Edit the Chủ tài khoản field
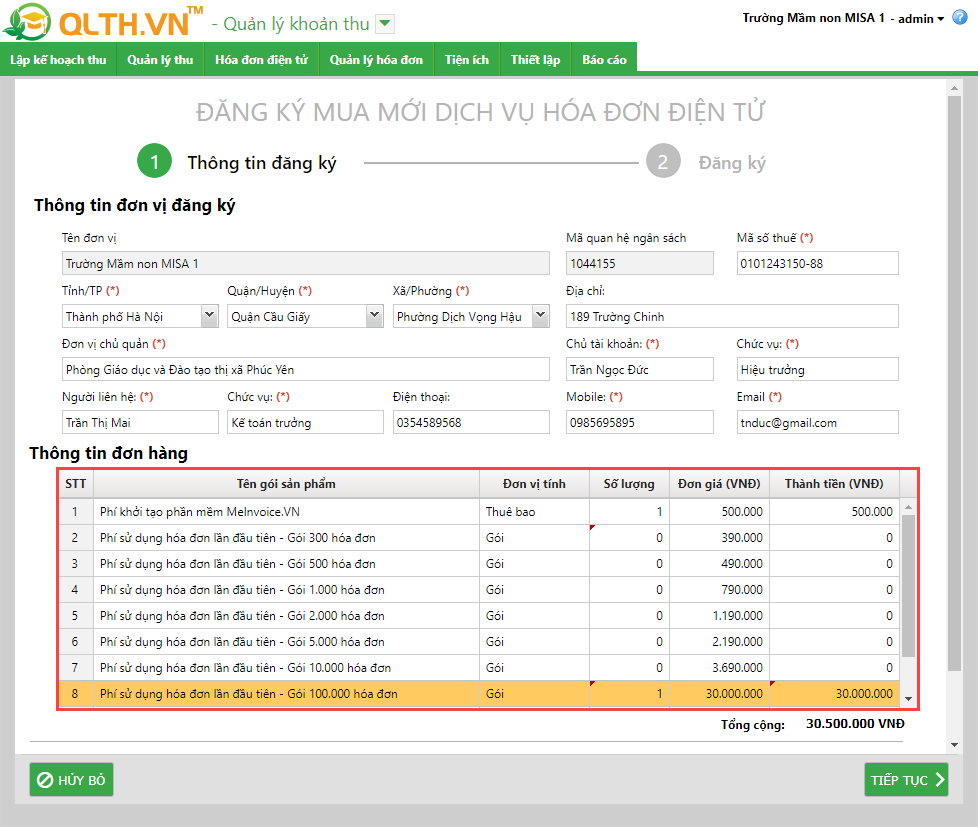Viewport: 978px width, 827px height. pyautogui.click(x=639, y=369)
